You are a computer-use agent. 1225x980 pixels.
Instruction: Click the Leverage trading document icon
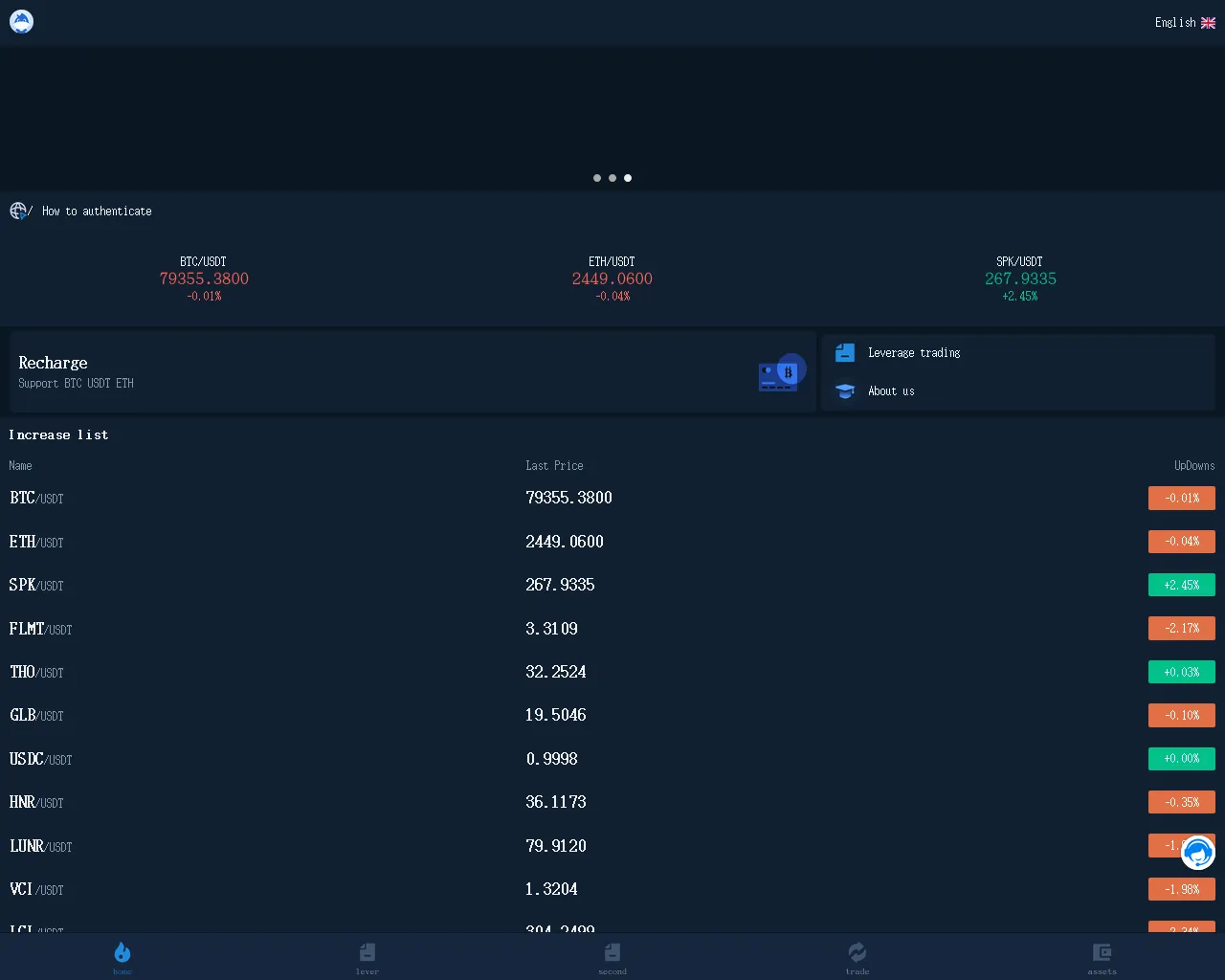(x=845, y=352)
